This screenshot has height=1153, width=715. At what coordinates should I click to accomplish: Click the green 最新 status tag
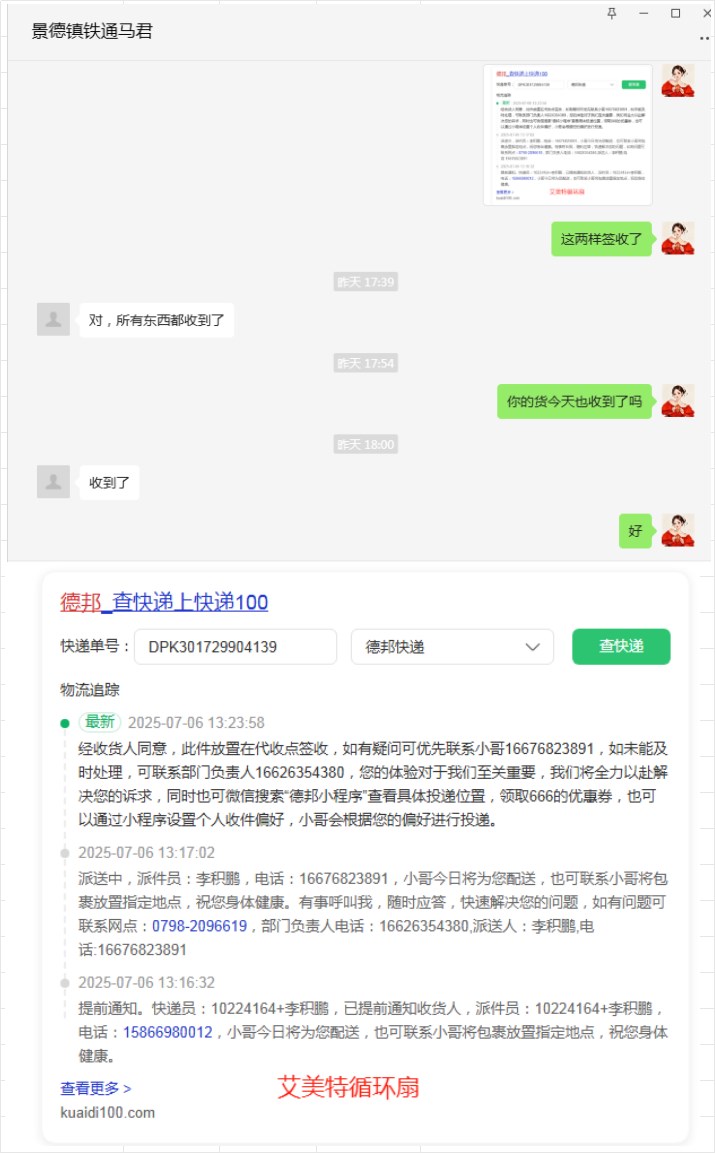pyautogui.click(x=100, y=722)
